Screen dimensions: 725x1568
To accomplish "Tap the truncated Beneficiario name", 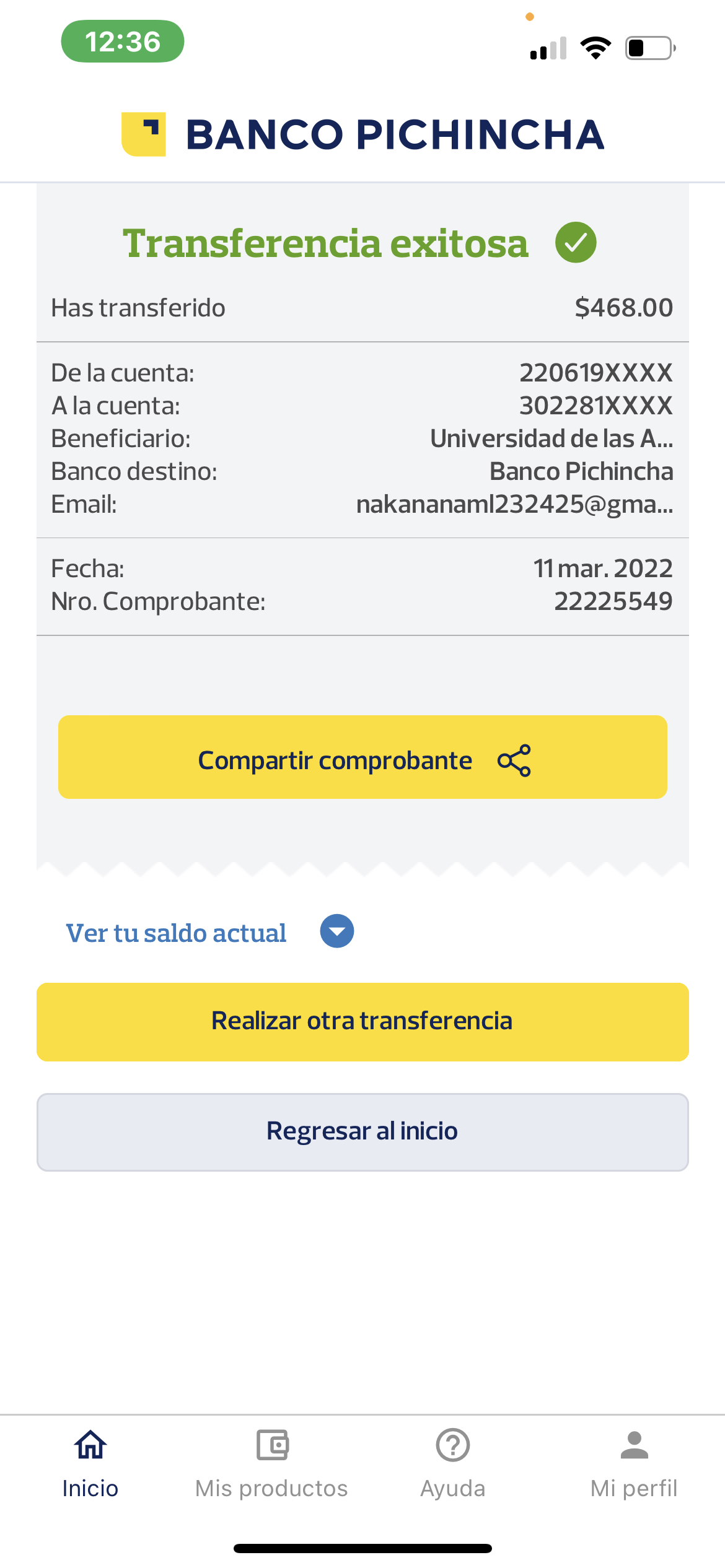I will tap(551, 438).
